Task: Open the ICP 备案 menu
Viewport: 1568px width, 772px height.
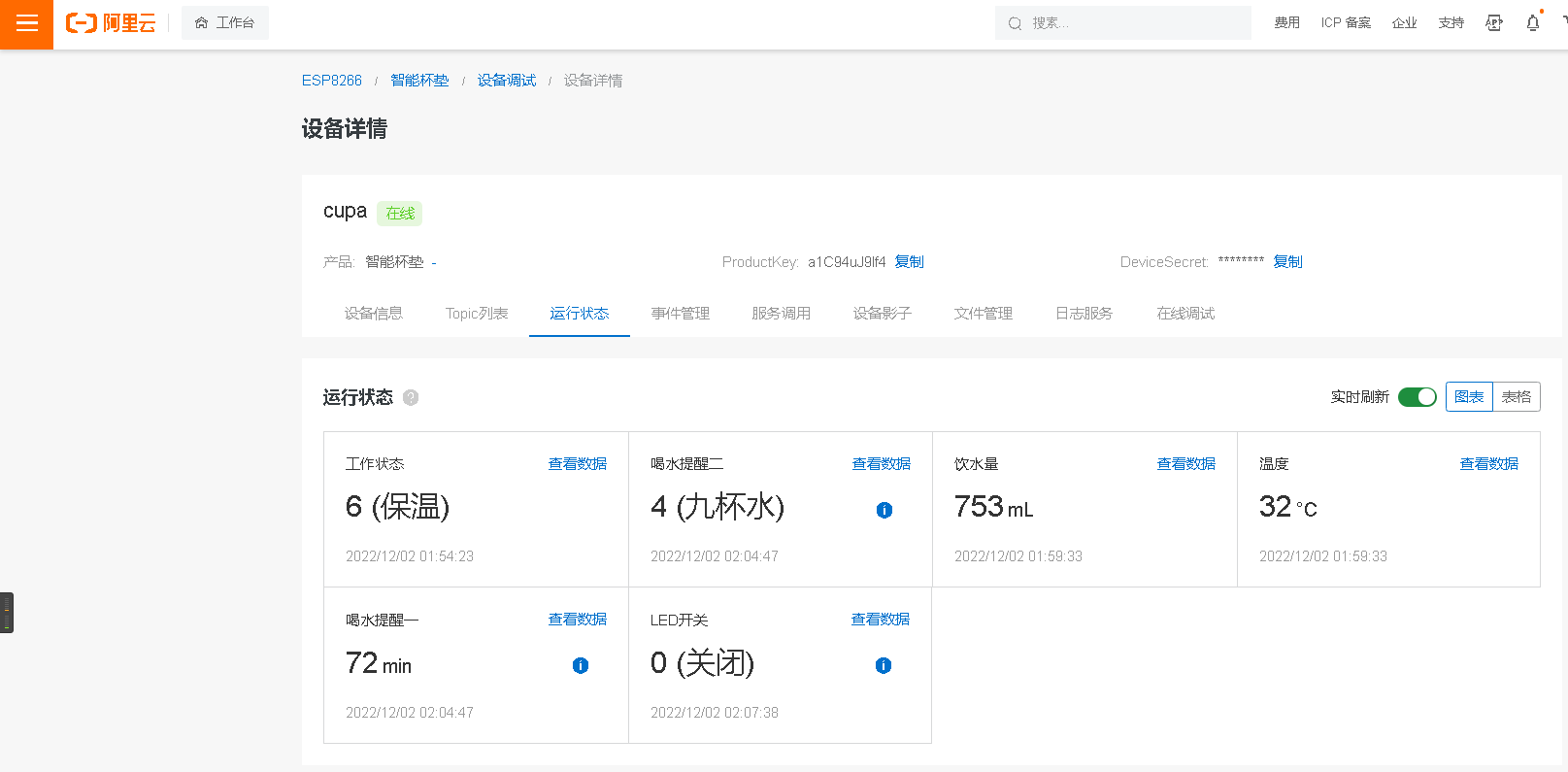Action: click(1346, 23)
